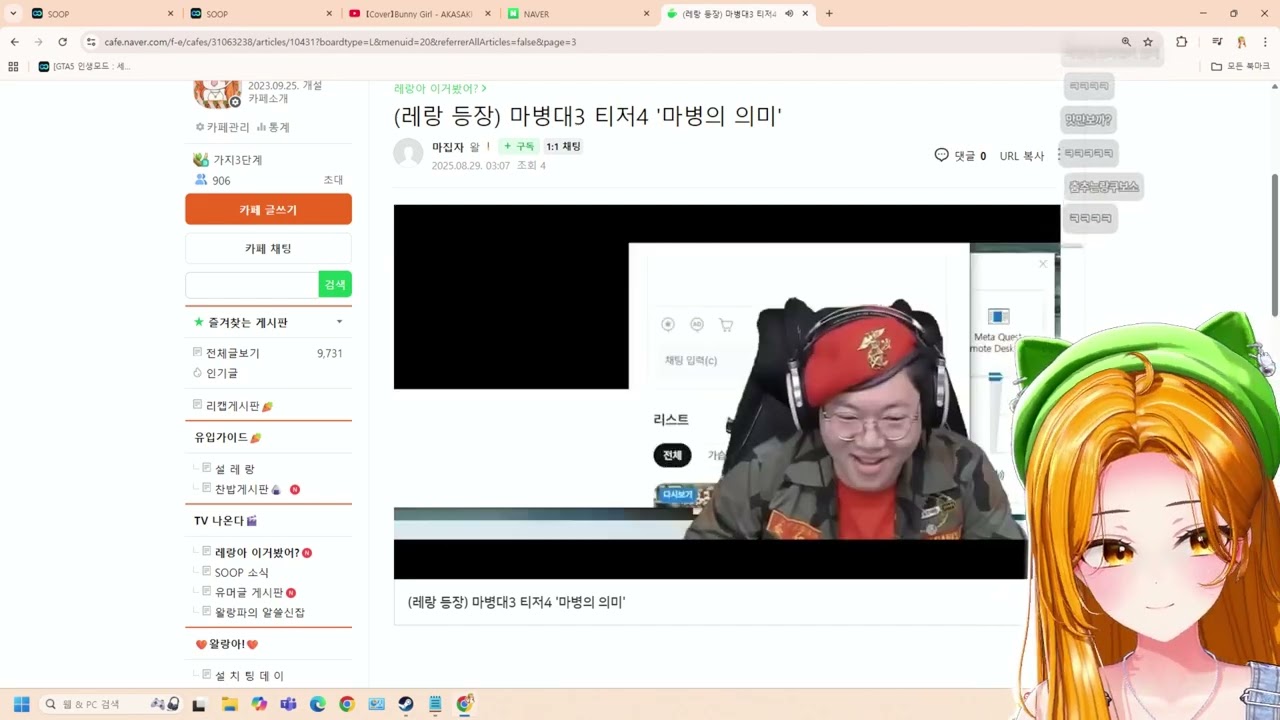Screen dimensions: 1280x720
Task: Expand the 즐겨찾는 게시판 dropdown arrow
Action: click(339, 322)
